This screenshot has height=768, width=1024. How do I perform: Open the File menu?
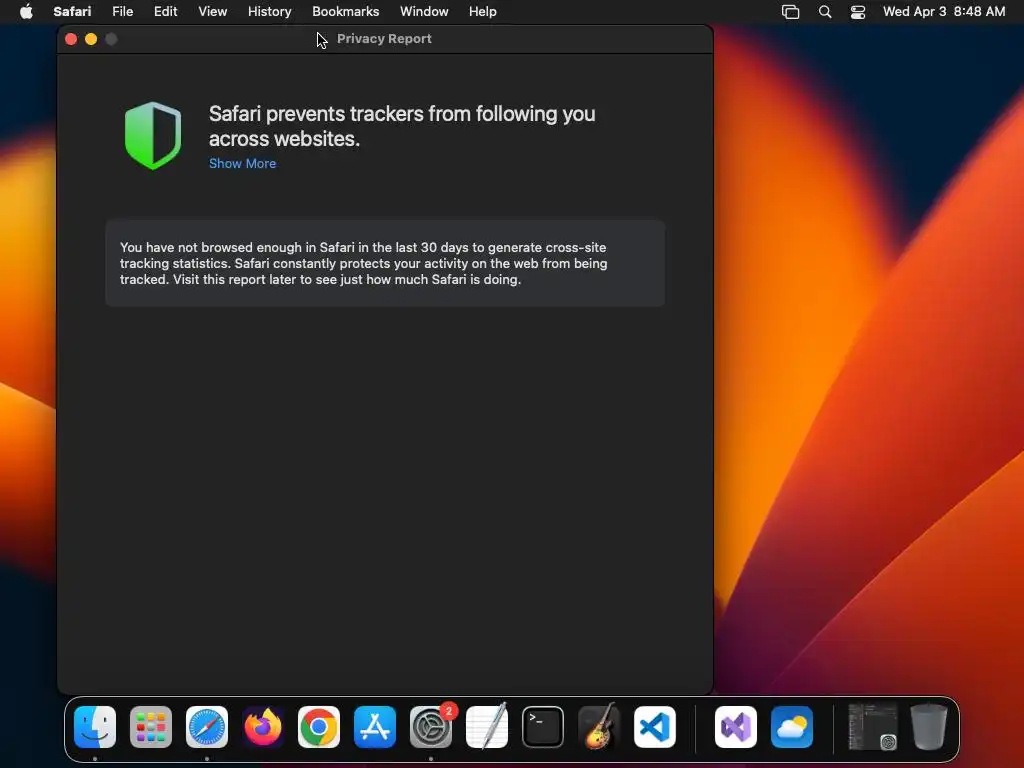[122, 12]
